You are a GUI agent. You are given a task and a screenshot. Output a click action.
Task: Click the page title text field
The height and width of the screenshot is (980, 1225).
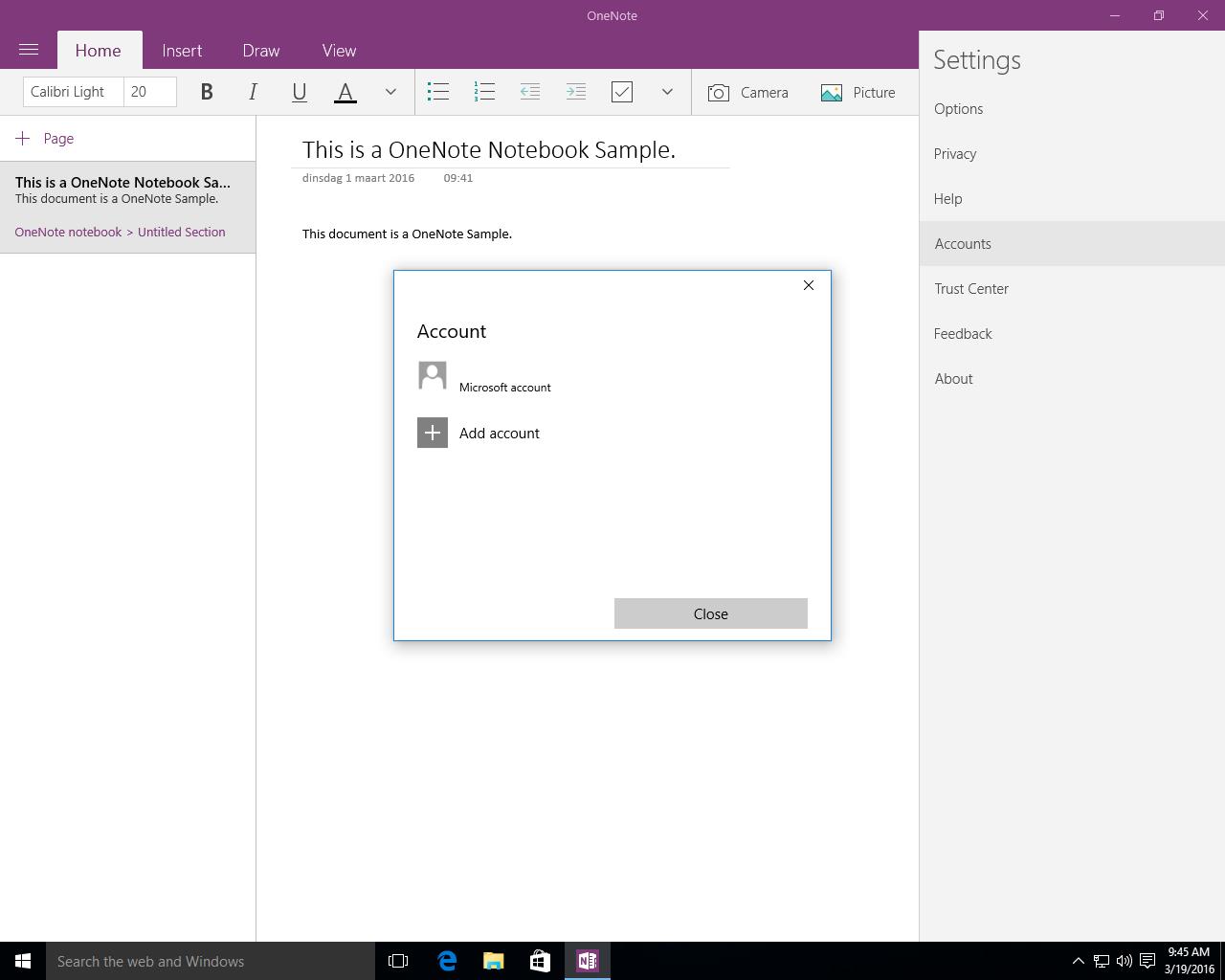pos(510,150)
